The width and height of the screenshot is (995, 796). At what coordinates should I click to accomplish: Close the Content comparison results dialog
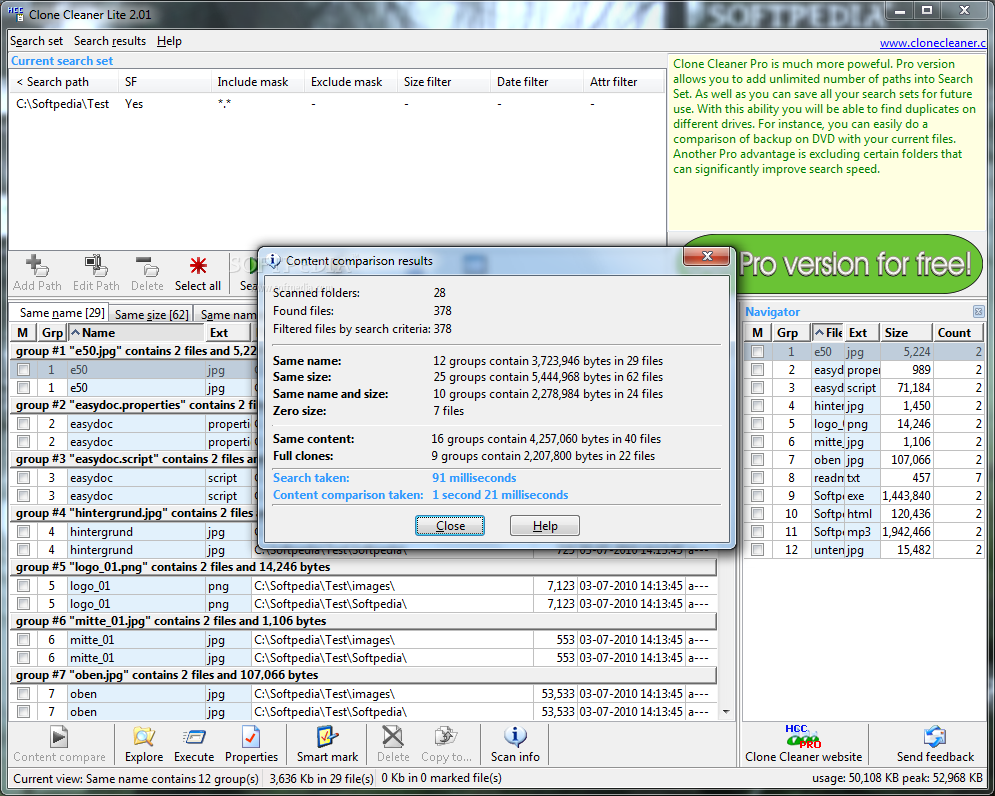(707, 256)
